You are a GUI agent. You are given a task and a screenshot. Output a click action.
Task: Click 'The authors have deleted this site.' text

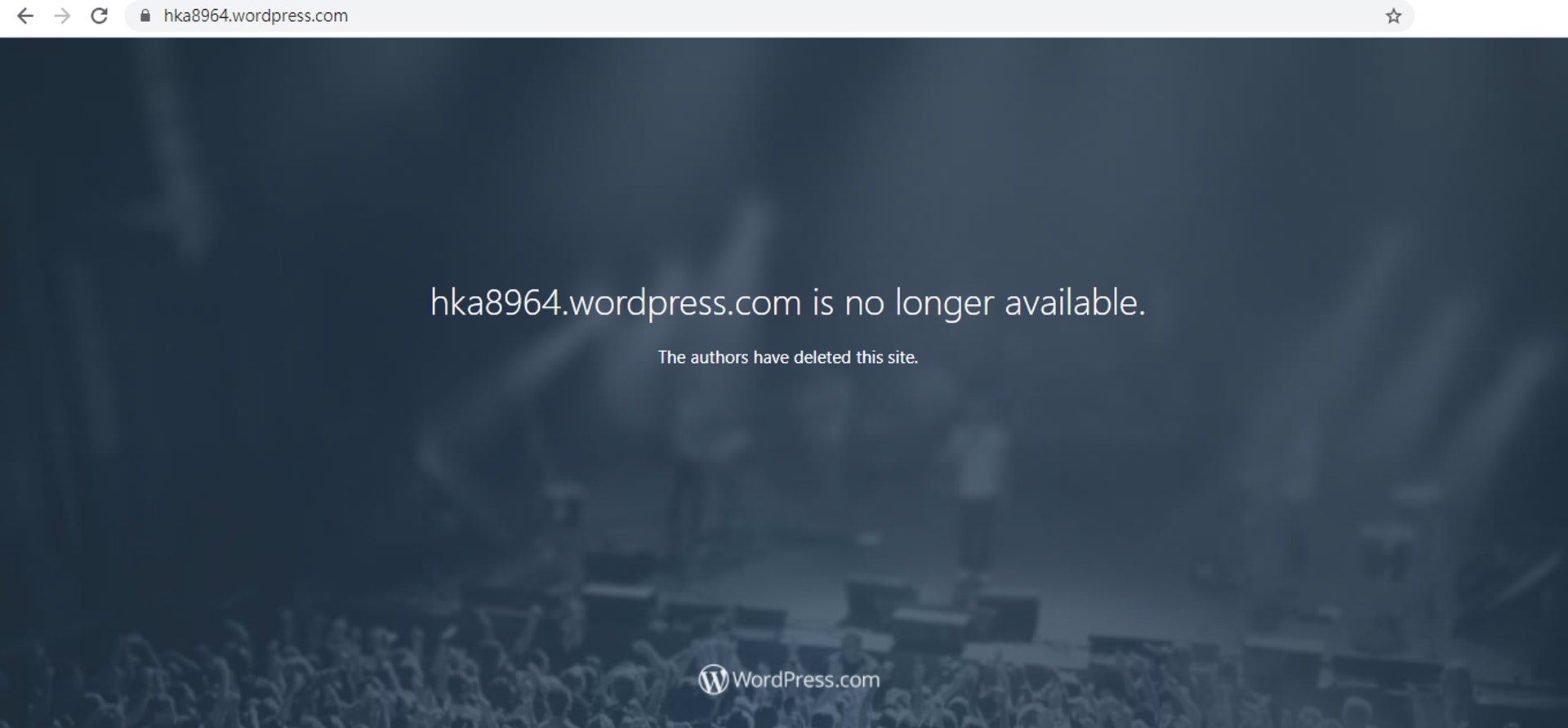[x=788, y=357]
